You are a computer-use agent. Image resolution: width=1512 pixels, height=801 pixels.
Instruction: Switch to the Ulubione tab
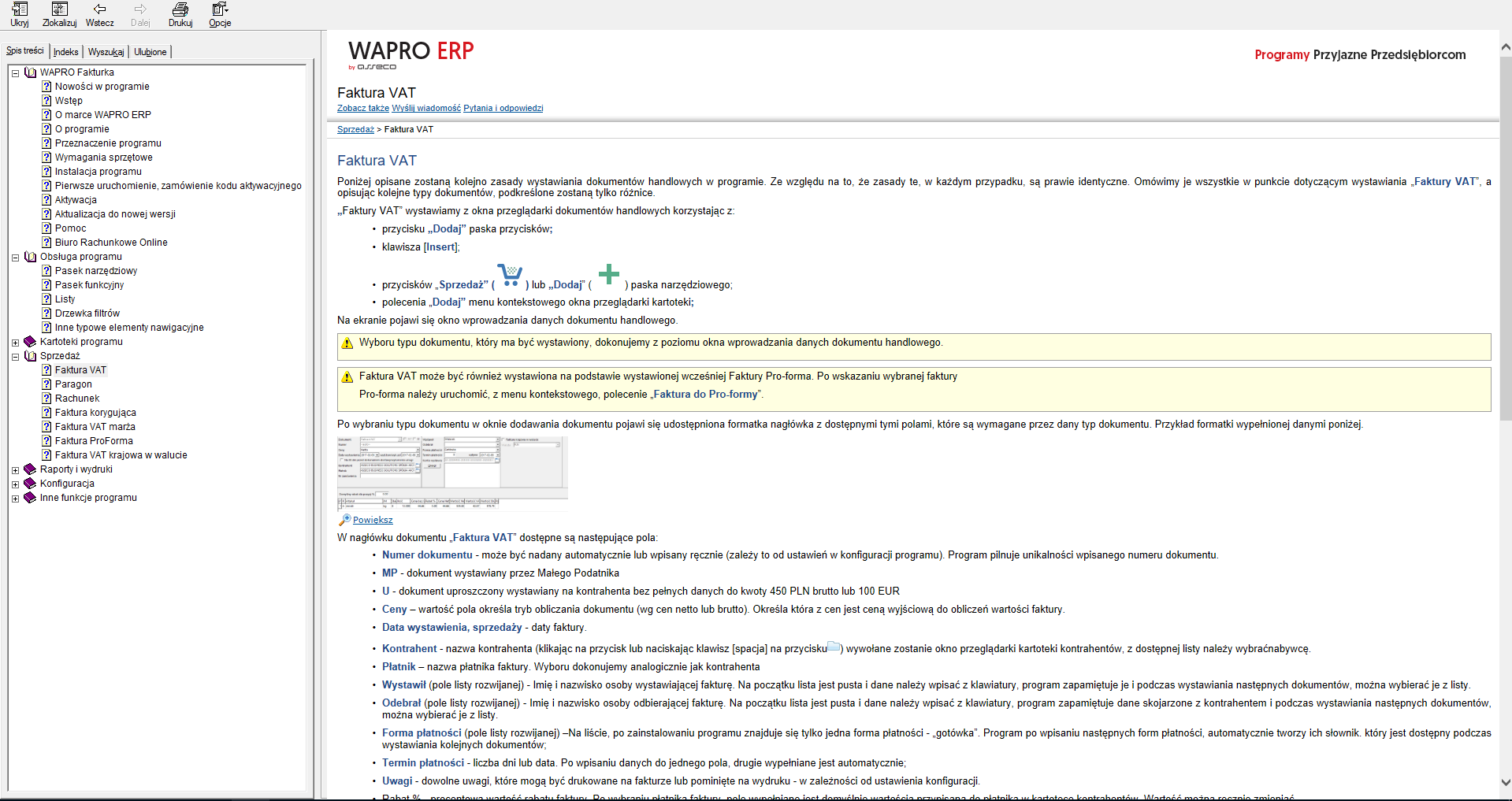pos(150,52)
